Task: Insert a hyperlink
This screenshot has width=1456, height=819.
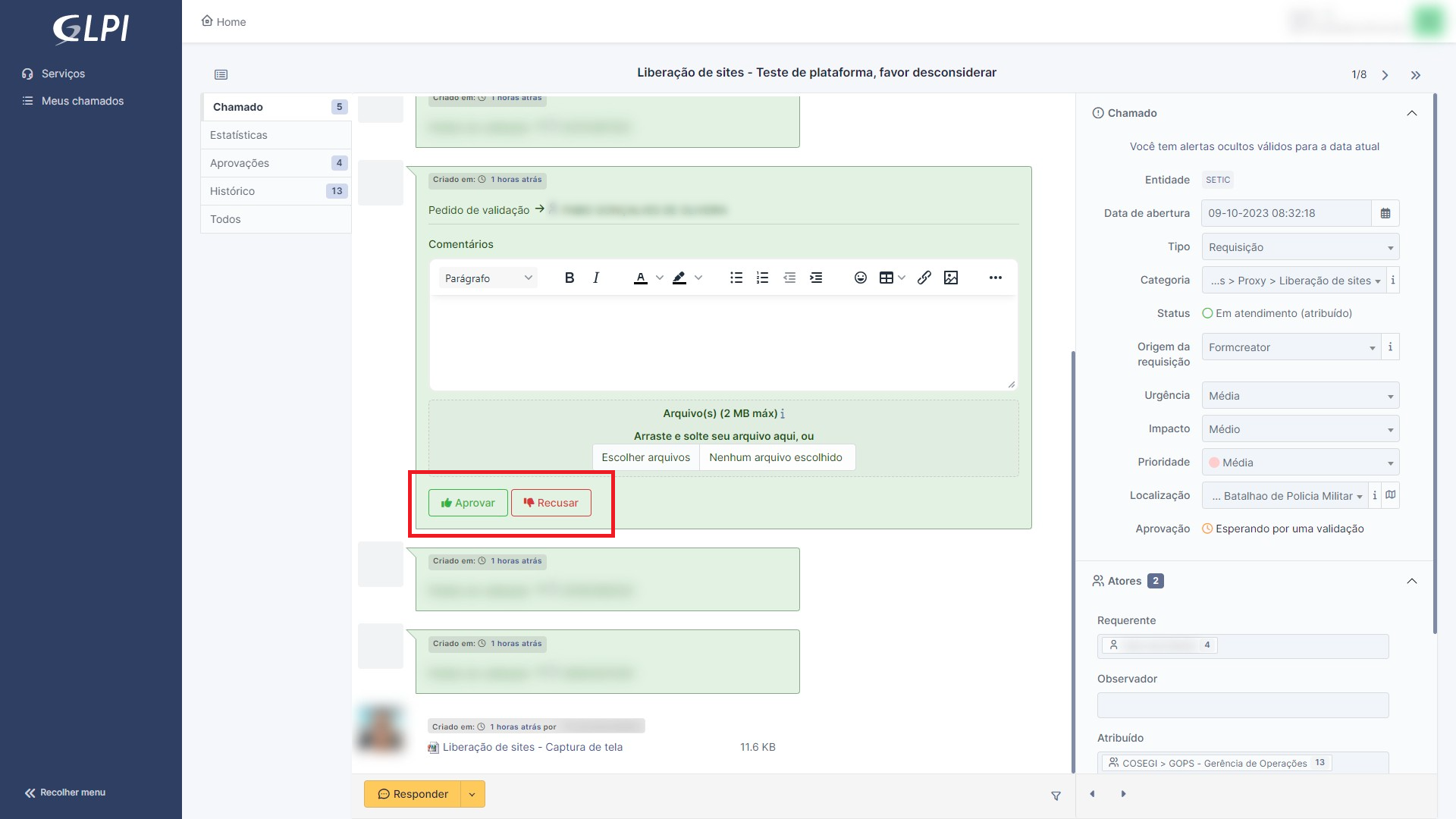Action: pos(924,278)
